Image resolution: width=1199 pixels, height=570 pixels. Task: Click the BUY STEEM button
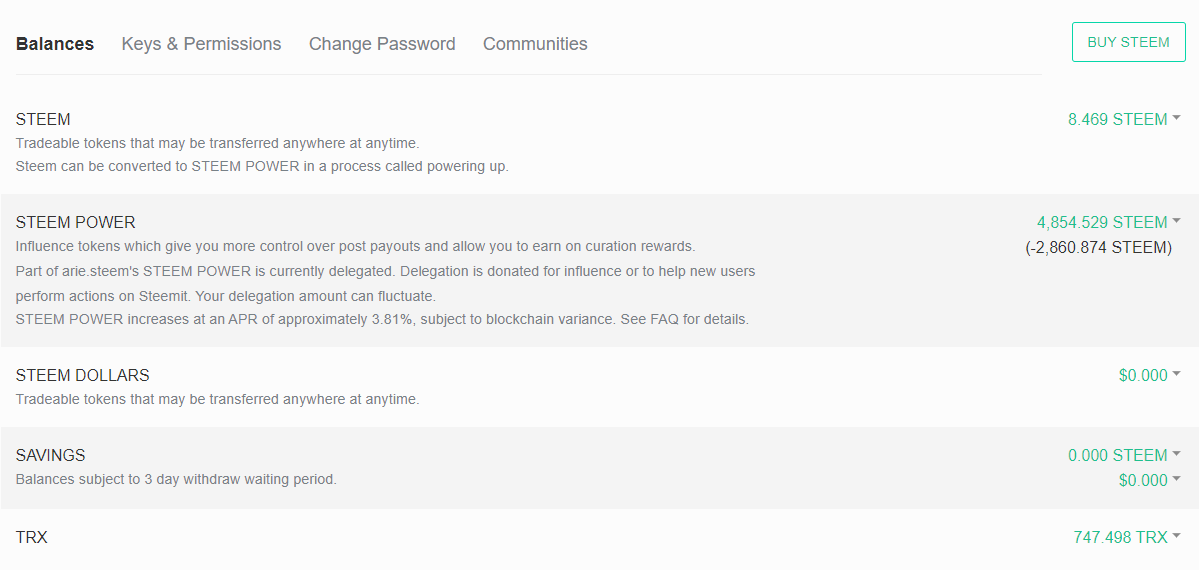point(1129,42)
